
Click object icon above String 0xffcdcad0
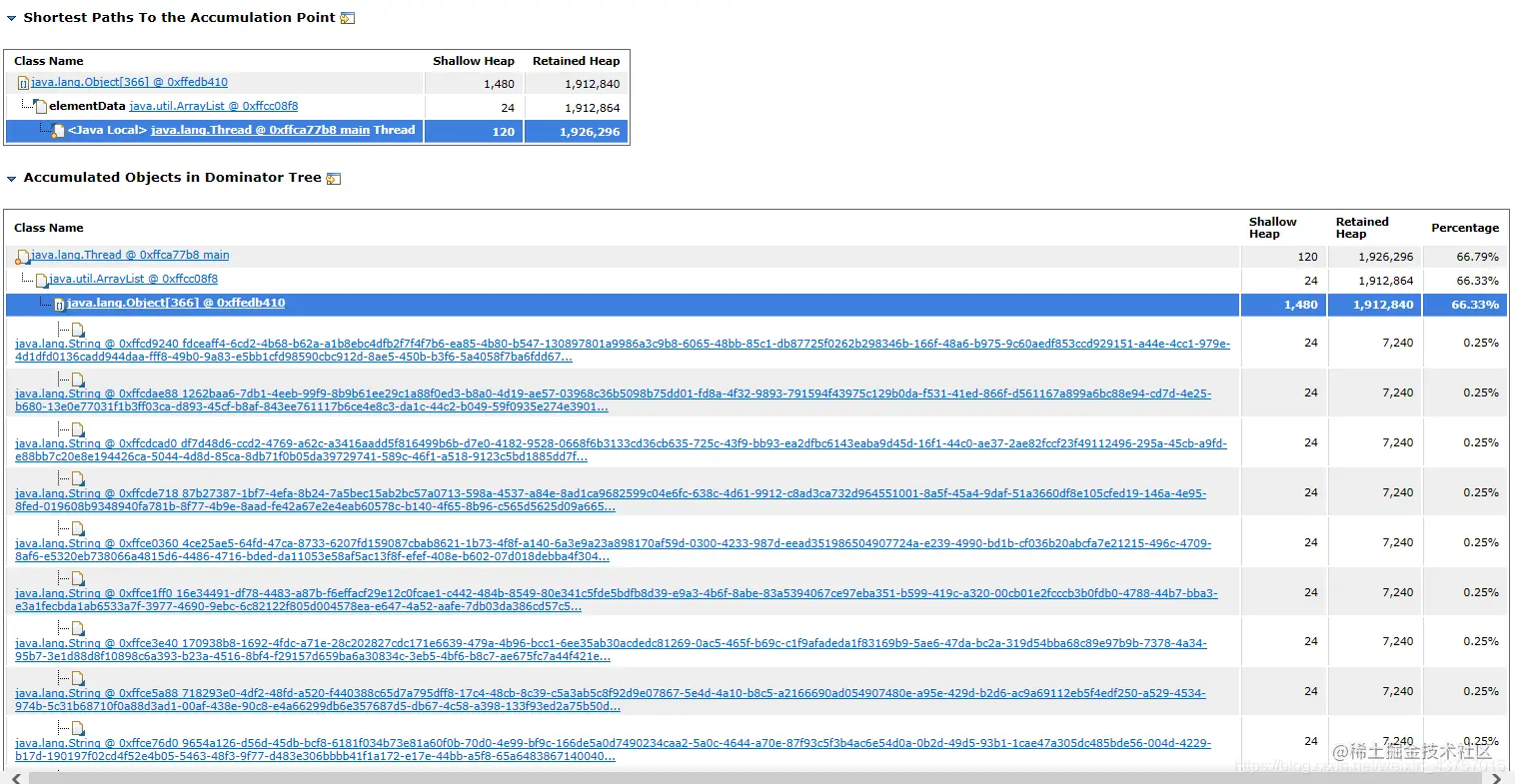pyautogui.click(x=78, y=429)
